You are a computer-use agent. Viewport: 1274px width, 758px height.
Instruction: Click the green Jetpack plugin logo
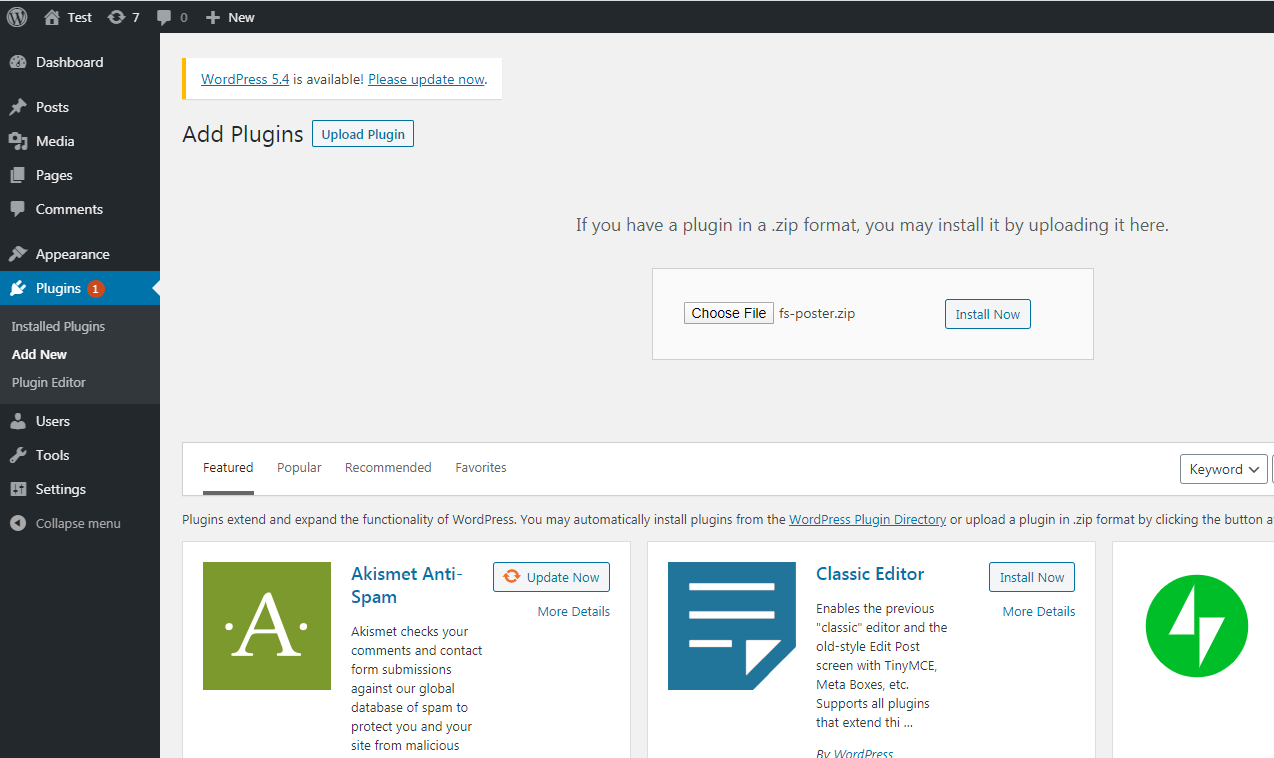(1197, 626)
